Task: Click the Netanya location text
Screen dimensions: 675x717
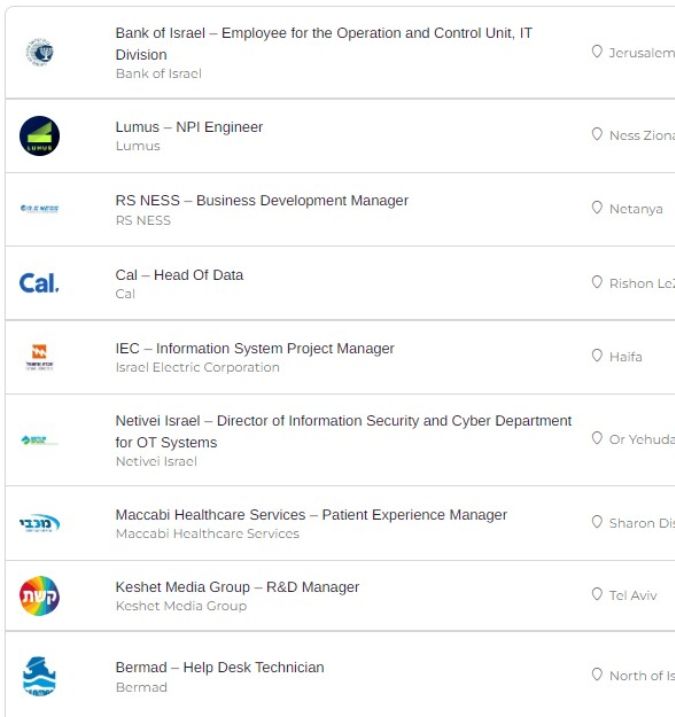Action: pos(636,209)
